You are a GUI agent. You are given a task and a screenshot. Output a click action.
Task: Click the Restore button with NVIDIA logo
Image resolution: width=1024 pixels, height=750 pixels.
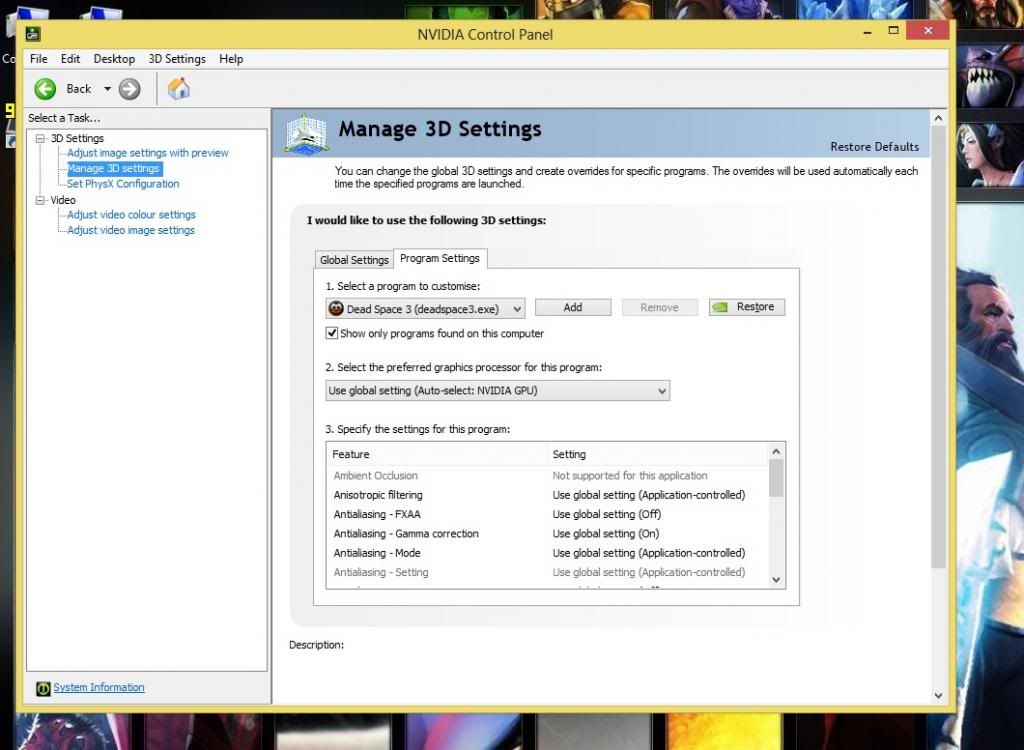click(x=746, y=307)
